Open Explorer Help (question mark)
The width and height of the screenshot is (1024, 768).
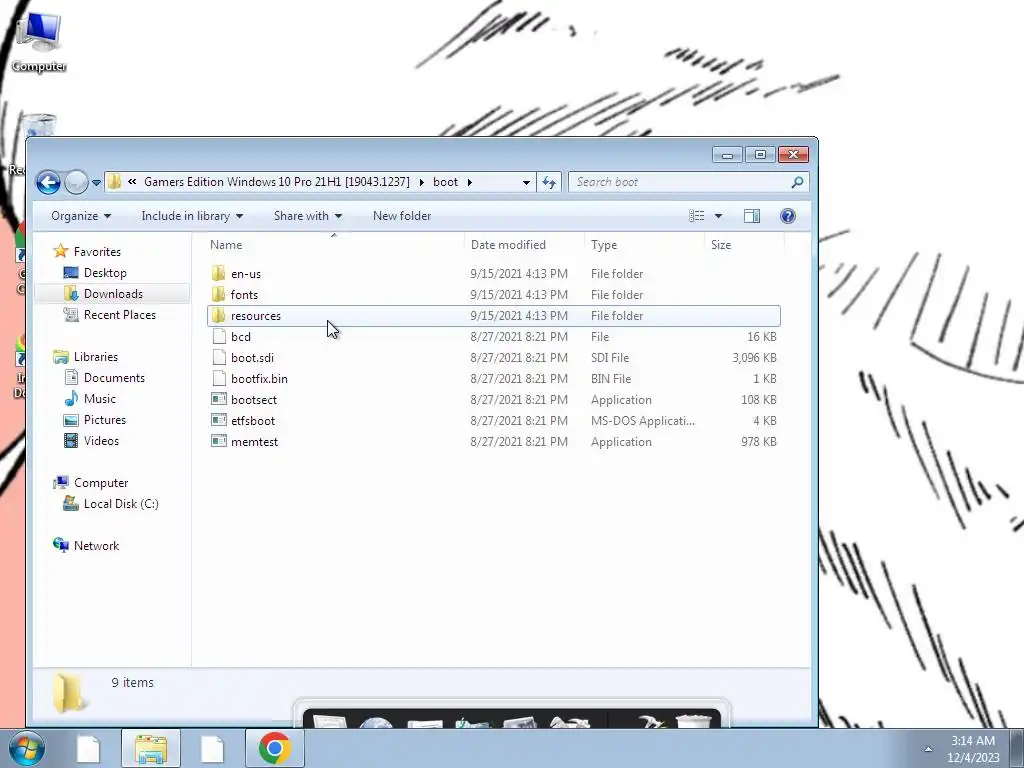point(788,216)
